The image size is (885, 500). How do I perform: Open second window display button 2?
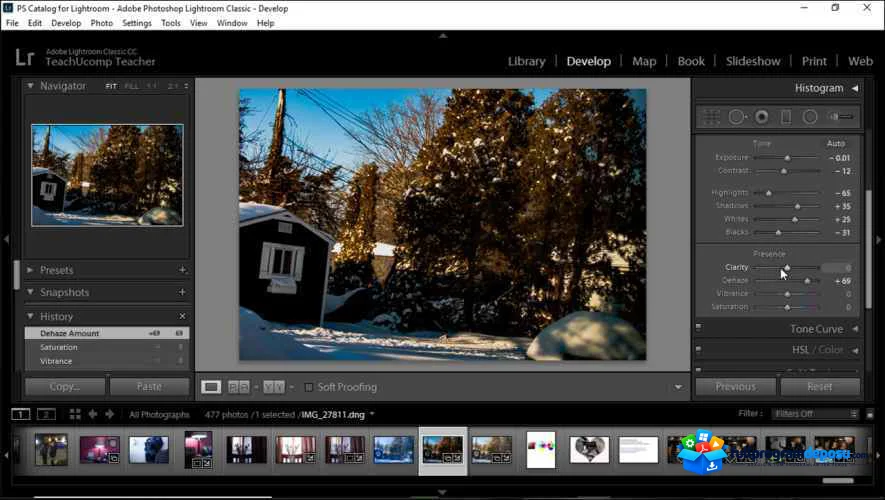click(46, 414)
